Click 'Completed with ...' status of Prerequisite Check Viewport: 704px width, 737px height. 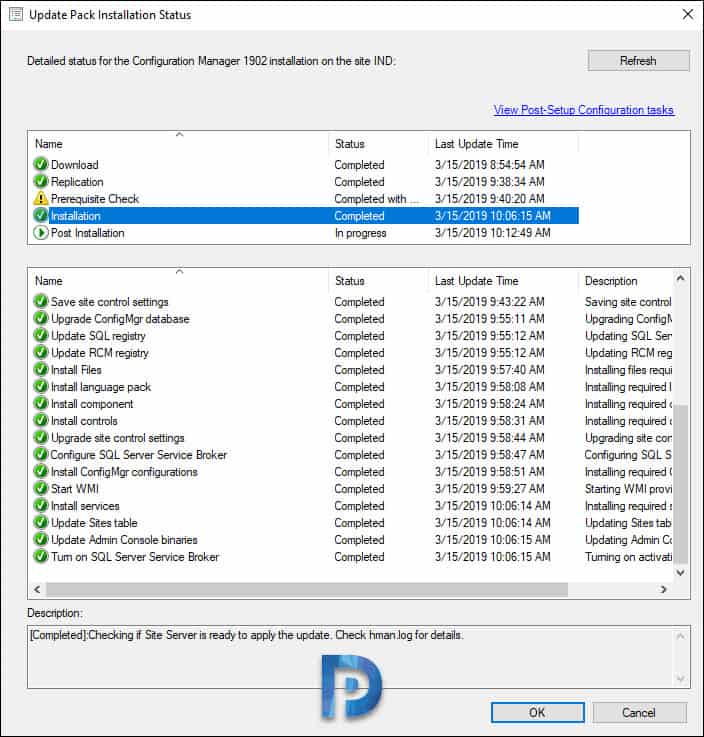(x=376, y=199)
